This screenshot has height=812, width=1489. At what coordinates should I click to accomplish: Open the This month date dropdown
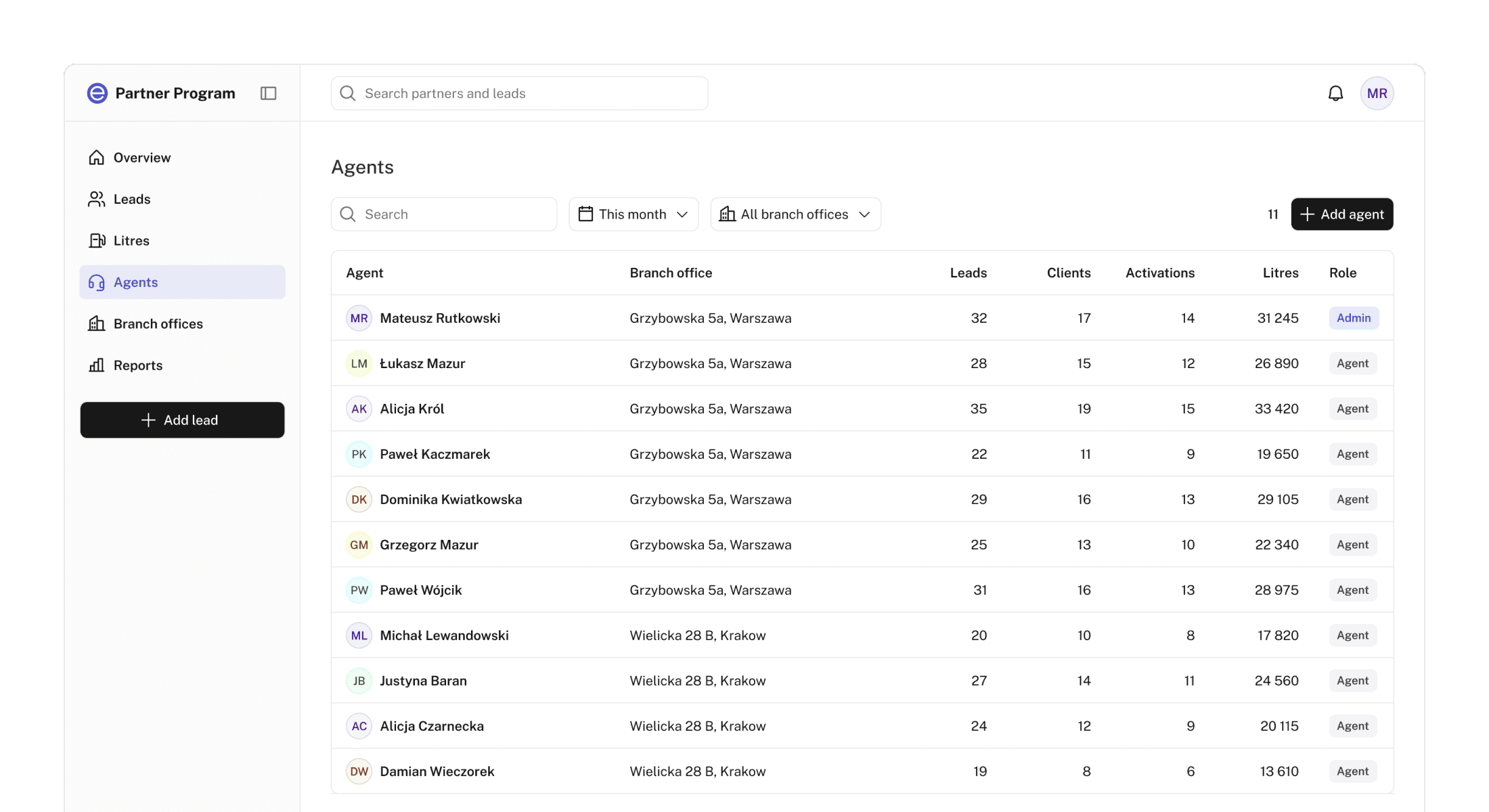pos(634,215)
